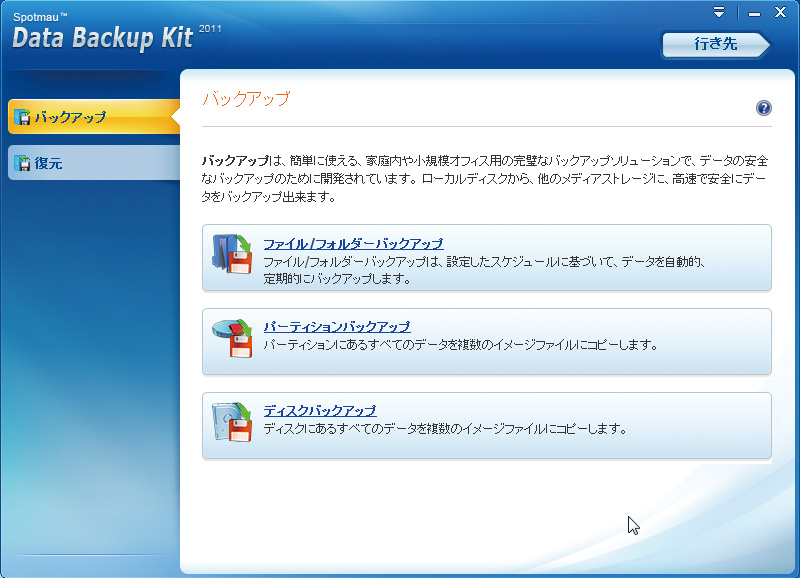The height and width of the screenshot is (578, 800).
Task: Select the バックアップ tab in the sidebar
Action: tap(94, 117)
